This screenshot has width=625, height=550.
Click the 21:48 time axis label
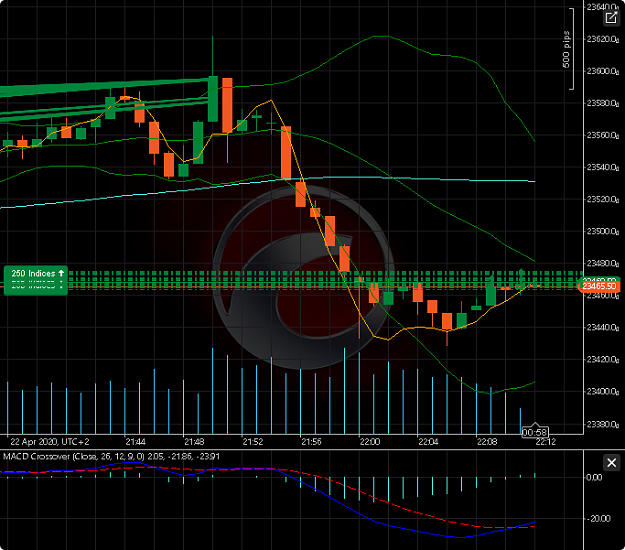tap(194, 442)
